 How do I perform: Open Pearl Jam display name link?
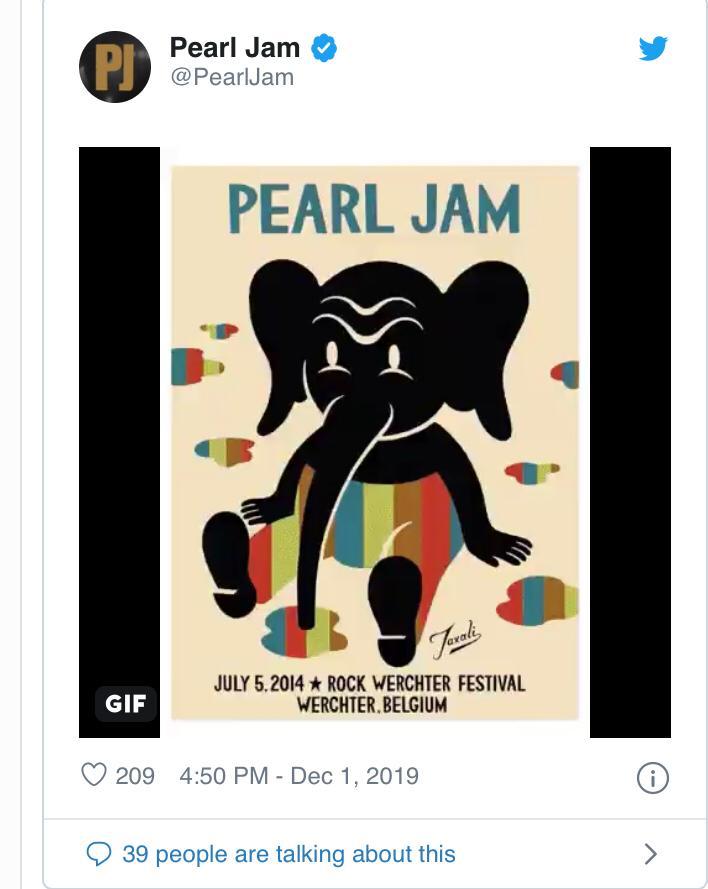tap(235, 48)
